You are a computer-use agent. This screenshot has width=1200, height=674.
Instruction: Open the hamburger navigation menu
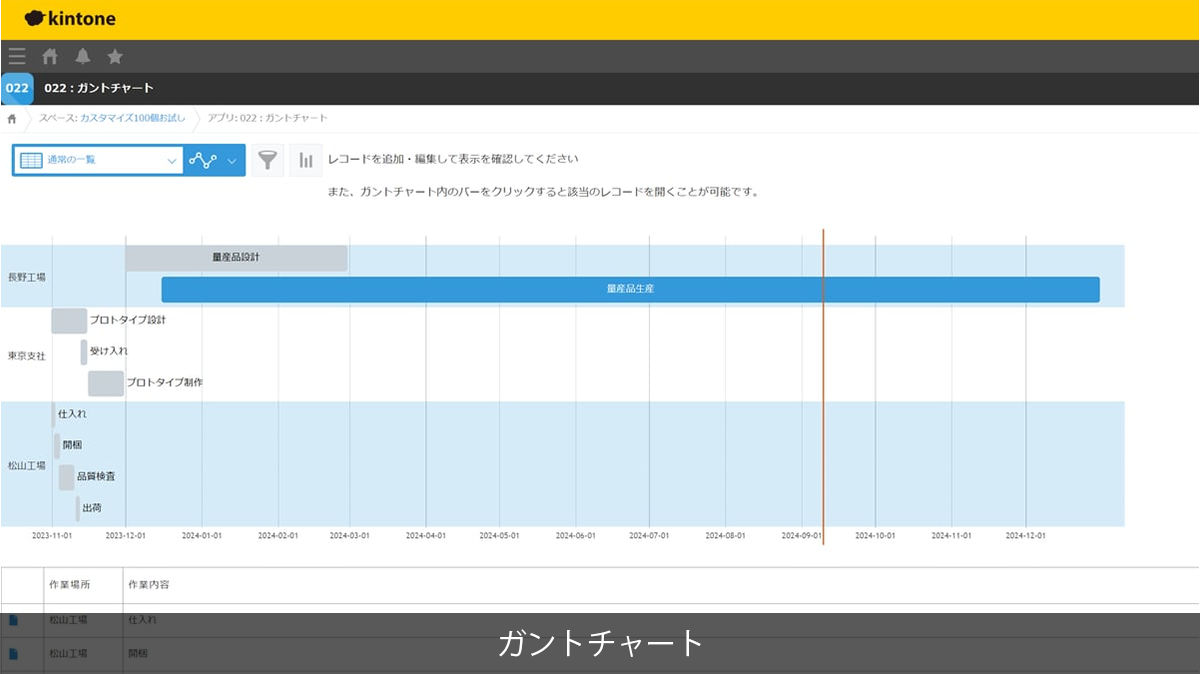click(17, 56)
